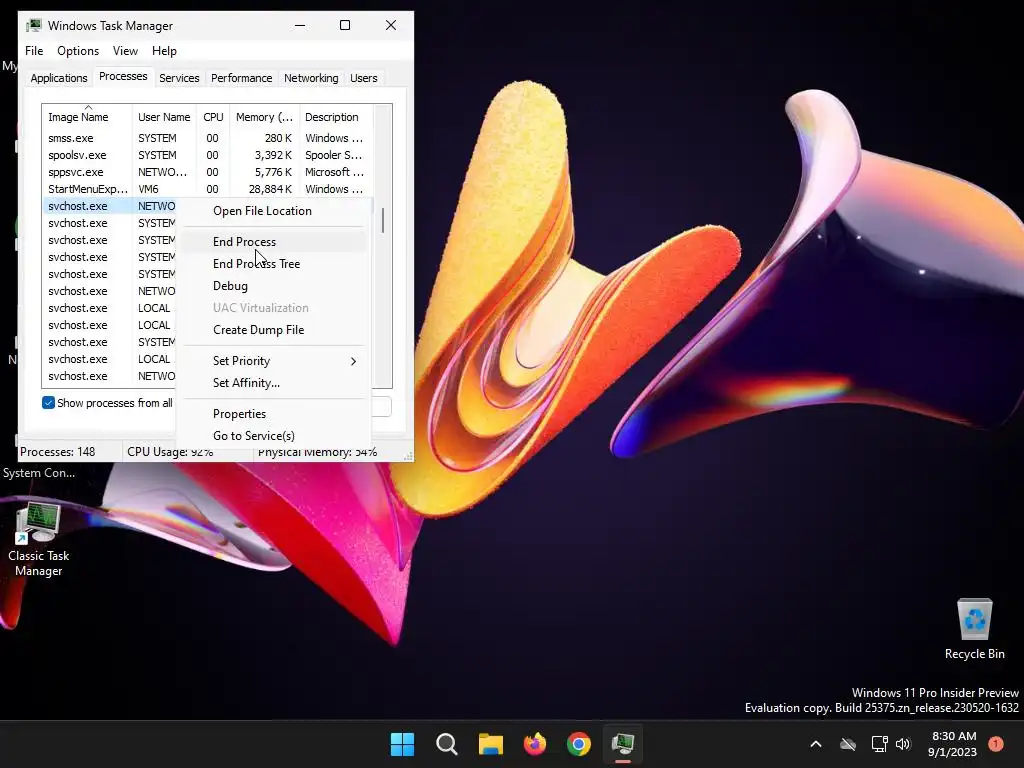Switch to the Processes tab
This screenshot has width=1024, height=768.
(123, 76)
